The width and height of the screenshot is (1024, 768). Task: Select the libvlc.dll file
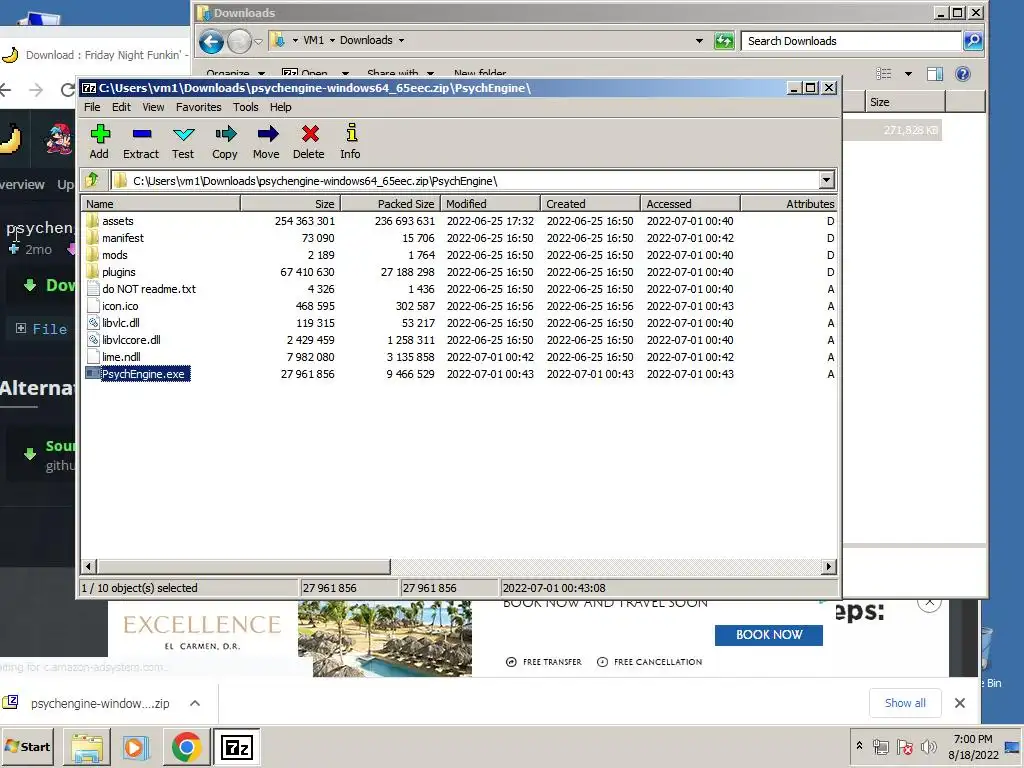pyautogui.click(x=120, y=323)
